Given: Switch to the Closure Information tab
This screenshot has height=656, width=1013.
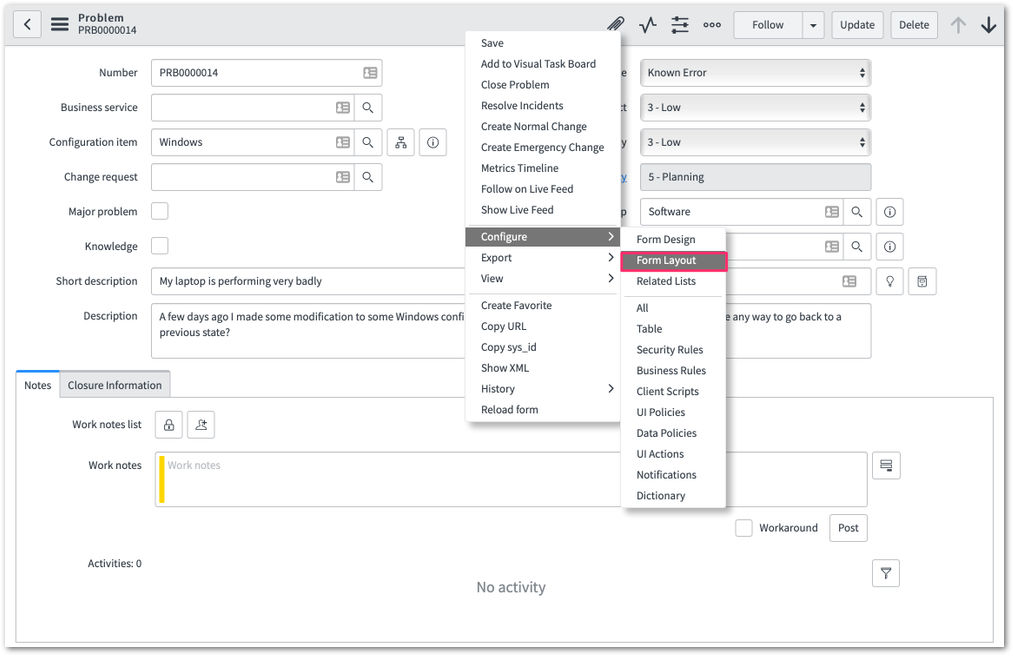Looking at the screenshot, I should click(115, 385).
